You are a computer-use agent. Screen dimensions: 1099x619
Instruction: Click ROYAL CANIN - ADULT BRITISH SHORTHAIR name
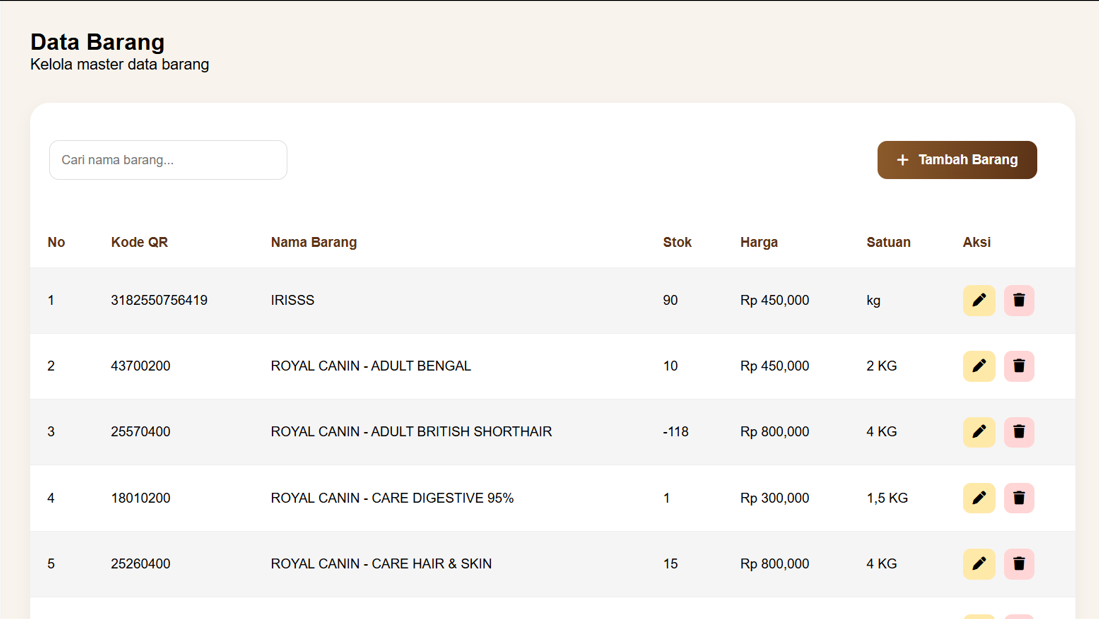(x=411, y=432)
